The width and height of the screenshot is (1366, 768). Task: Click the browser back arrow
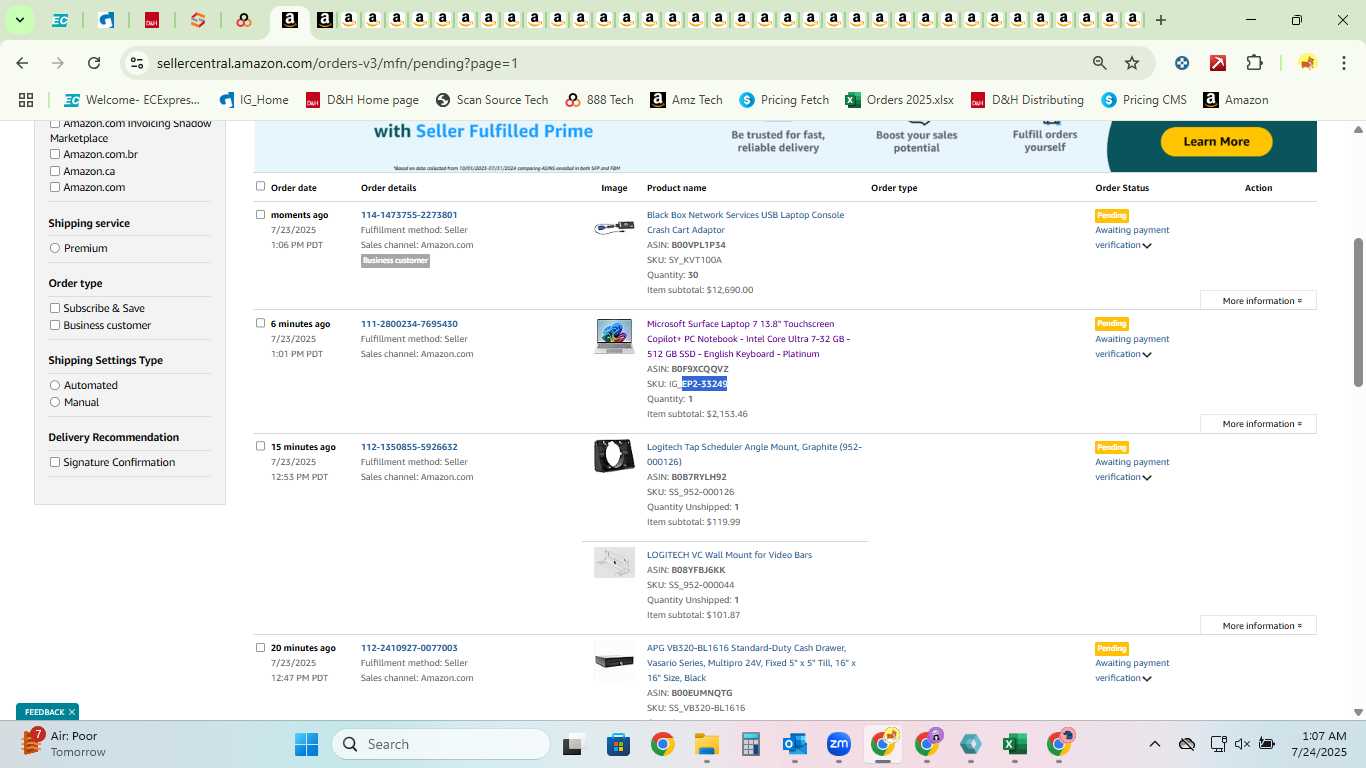tap(22, 63)
